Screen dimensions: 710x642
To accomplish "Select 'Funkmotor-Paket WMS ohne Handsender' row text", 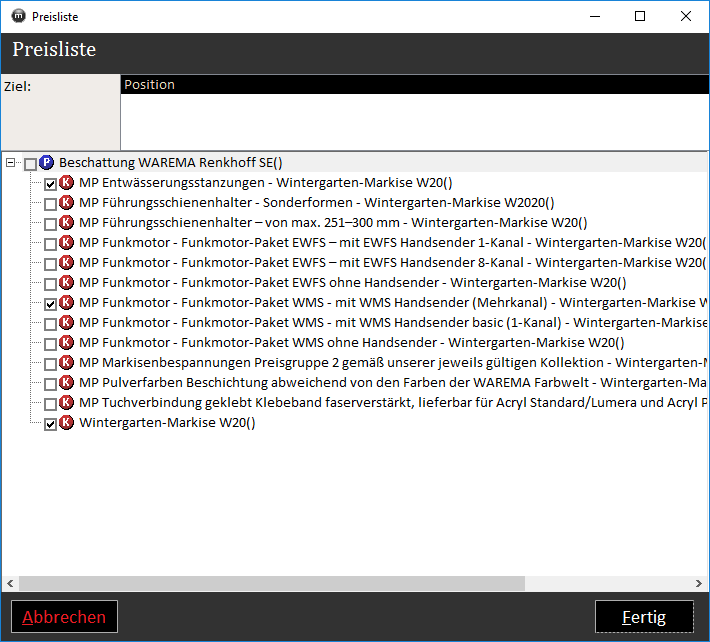I will point(352,342).
